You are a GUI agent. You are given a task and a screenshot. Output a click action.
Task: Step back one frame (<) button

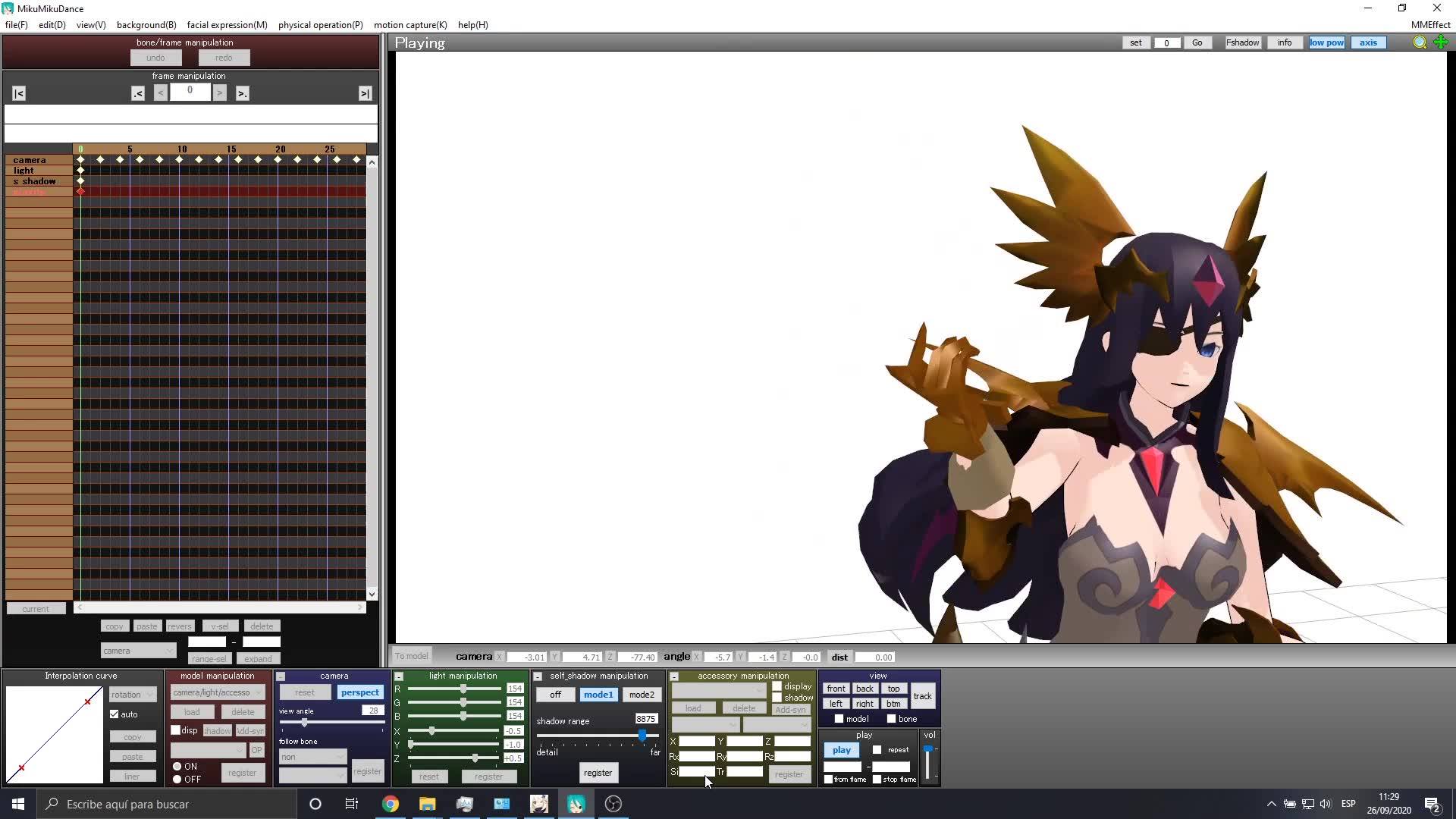click(x=160, y=93)
